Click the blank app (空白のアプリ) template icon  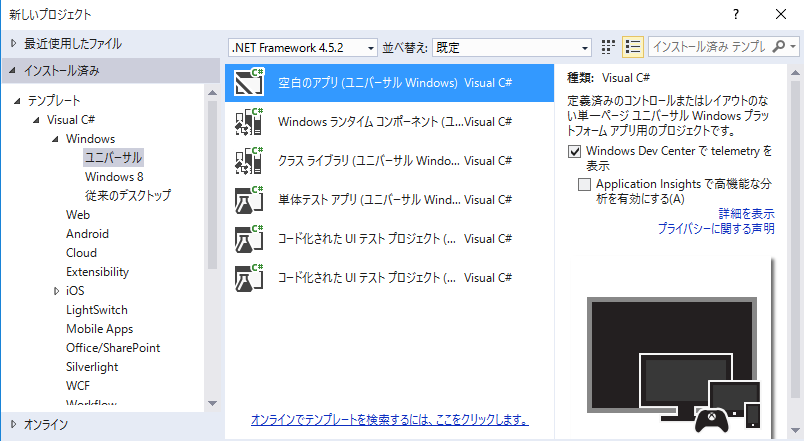click(x=248, y=83)
